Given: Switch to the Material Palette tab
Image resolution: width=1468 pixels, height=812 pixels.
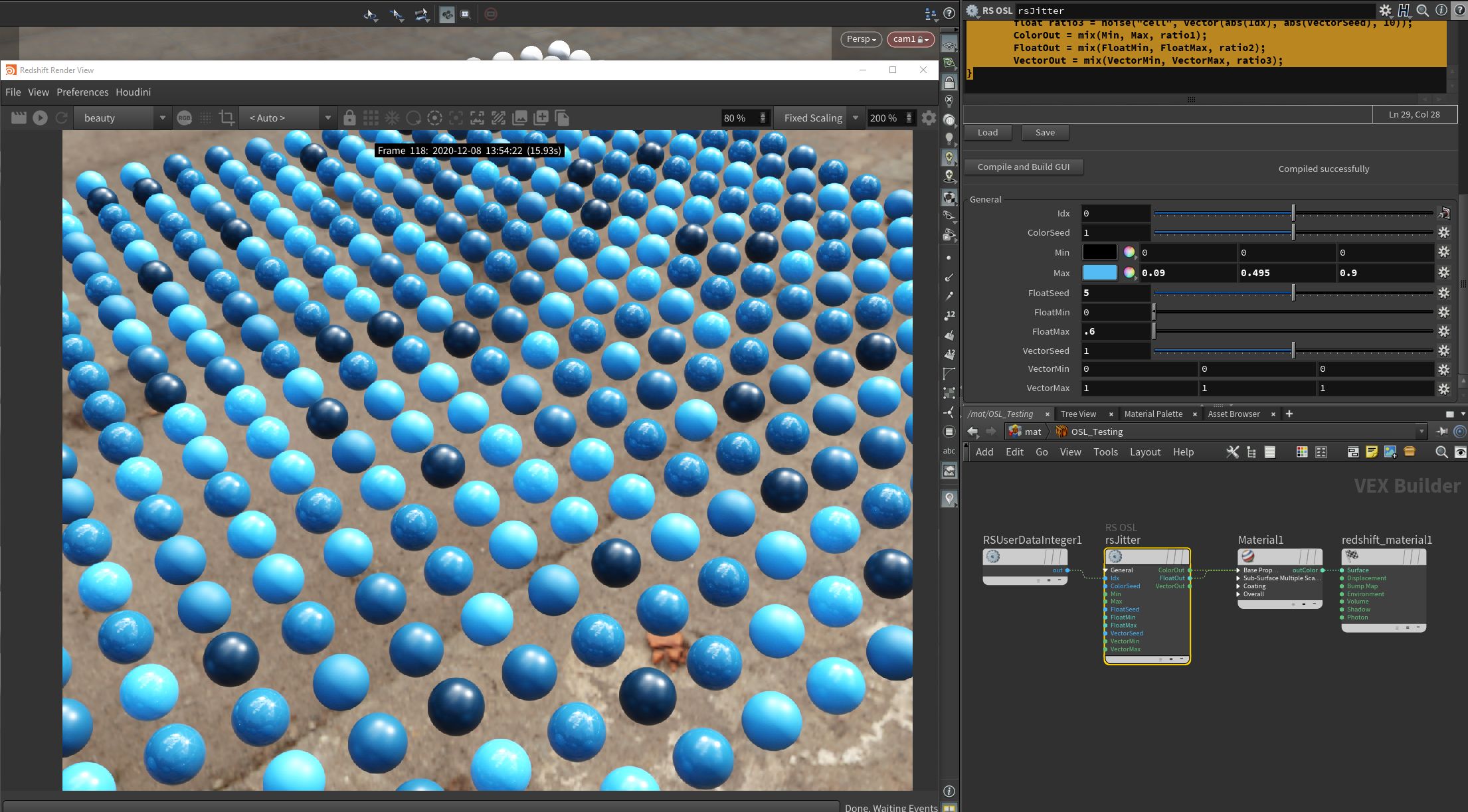Looking at the screenshot, I should 1152,414.
